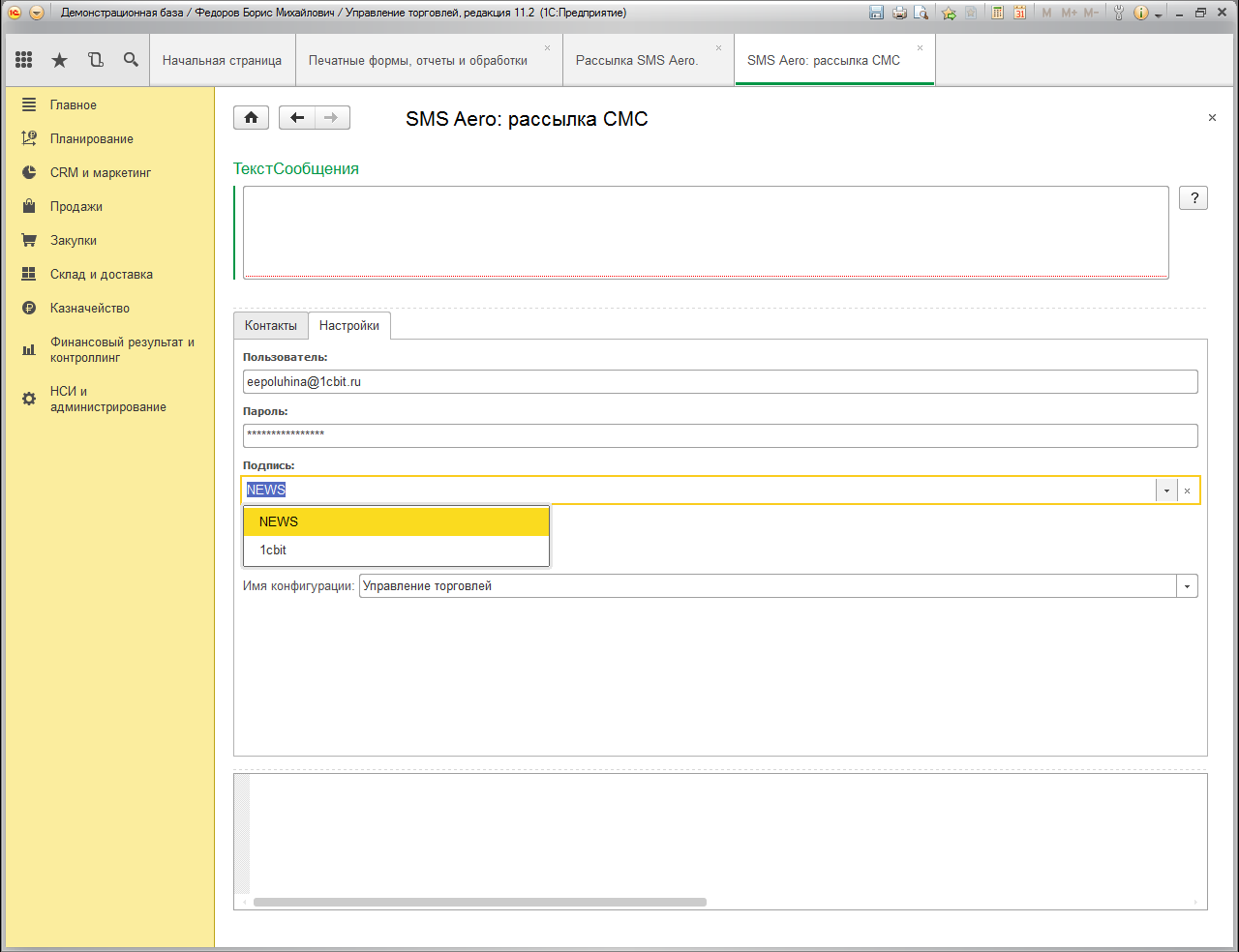Close the SMS Aero form with its X
1239x952 pixels.
tap(1212, 118)
